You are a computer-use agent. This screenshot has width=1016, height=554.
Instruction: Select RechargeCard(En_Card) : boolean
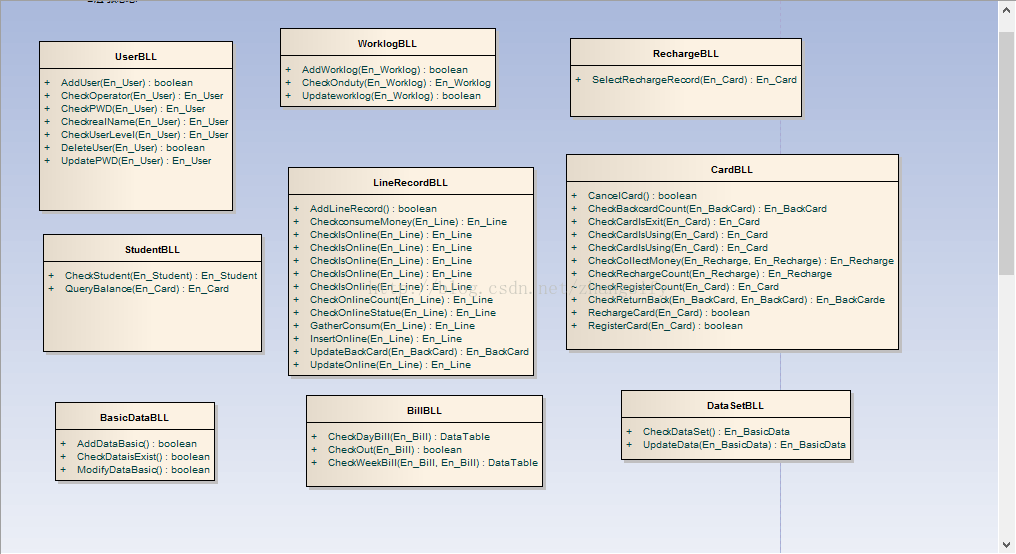click(669, 312)
